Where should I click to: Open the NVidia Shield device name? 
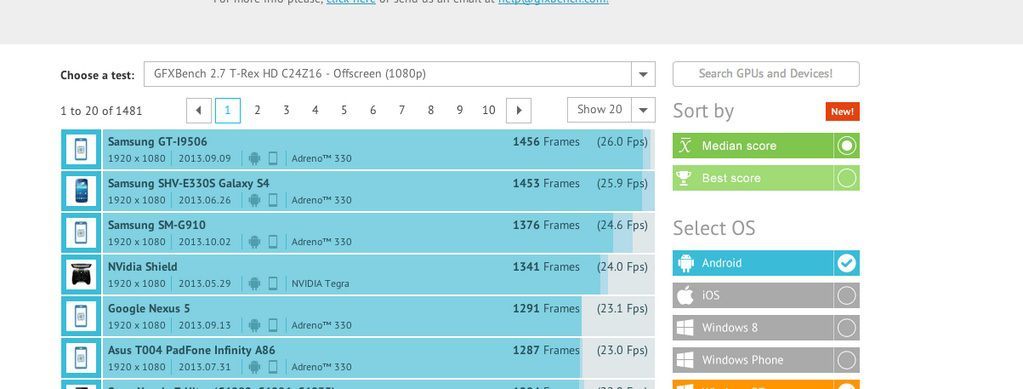[x=142, y=267]
